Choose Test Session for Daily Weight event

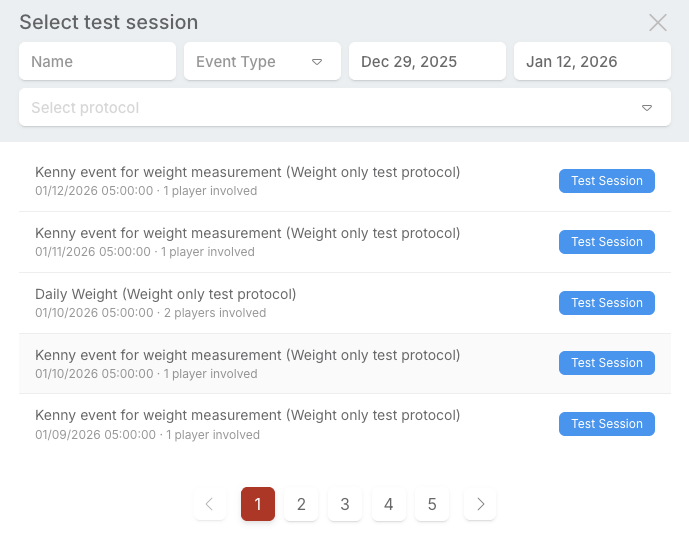point(606,303)
